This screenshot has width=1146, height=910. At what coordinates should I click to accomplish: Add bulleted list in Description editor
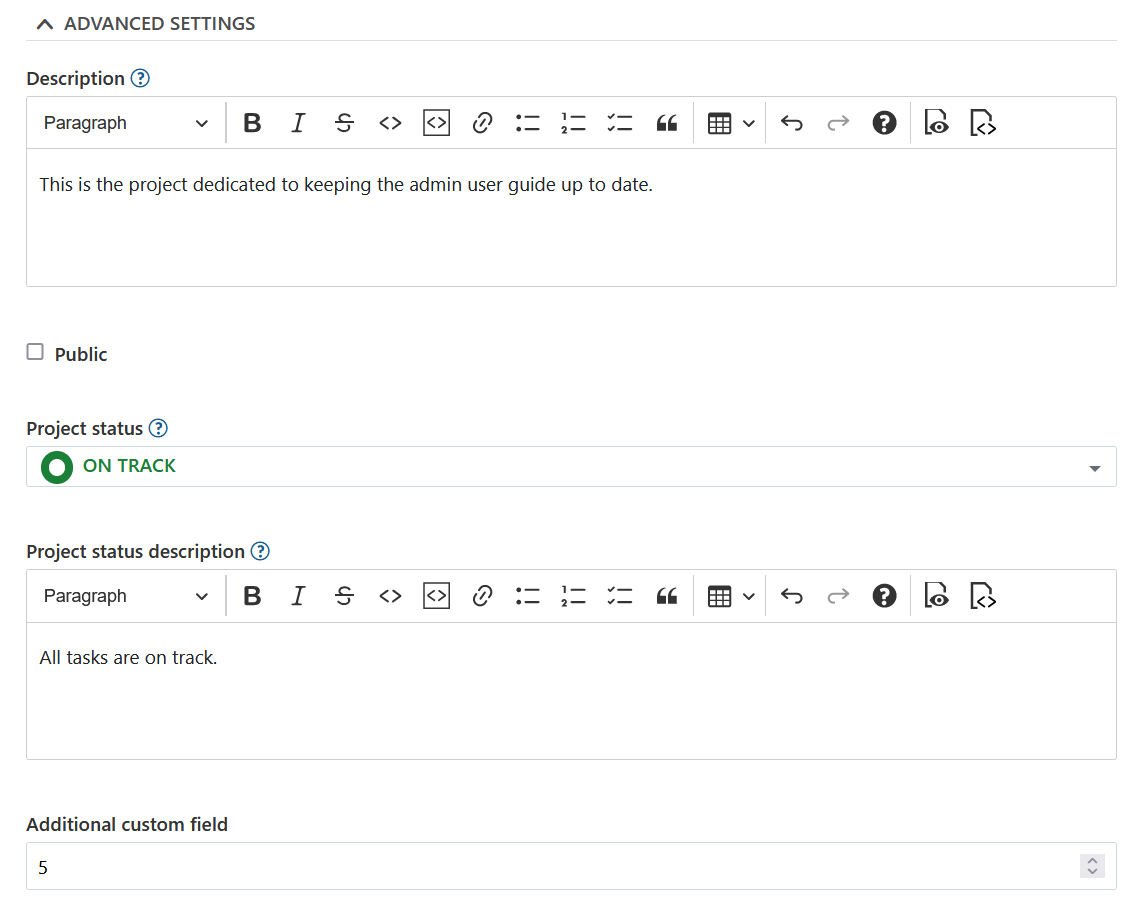(527, 123)
